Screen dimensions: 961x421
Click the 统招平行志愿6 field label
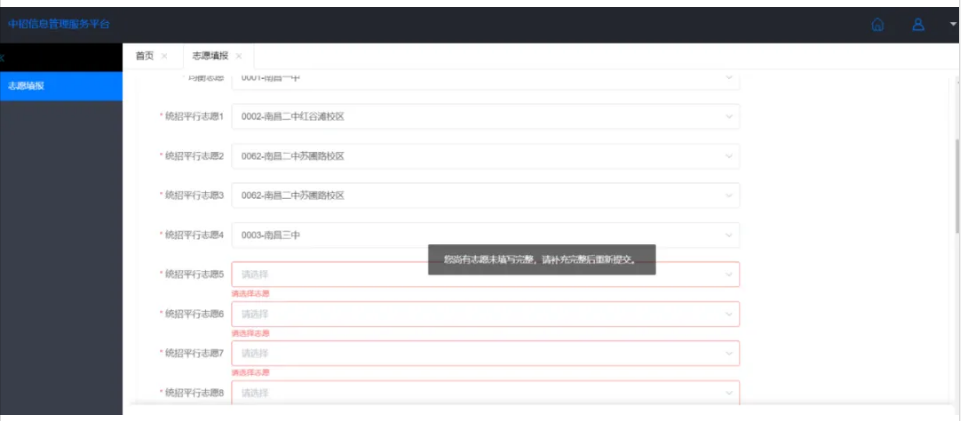(x=194, y=314)
